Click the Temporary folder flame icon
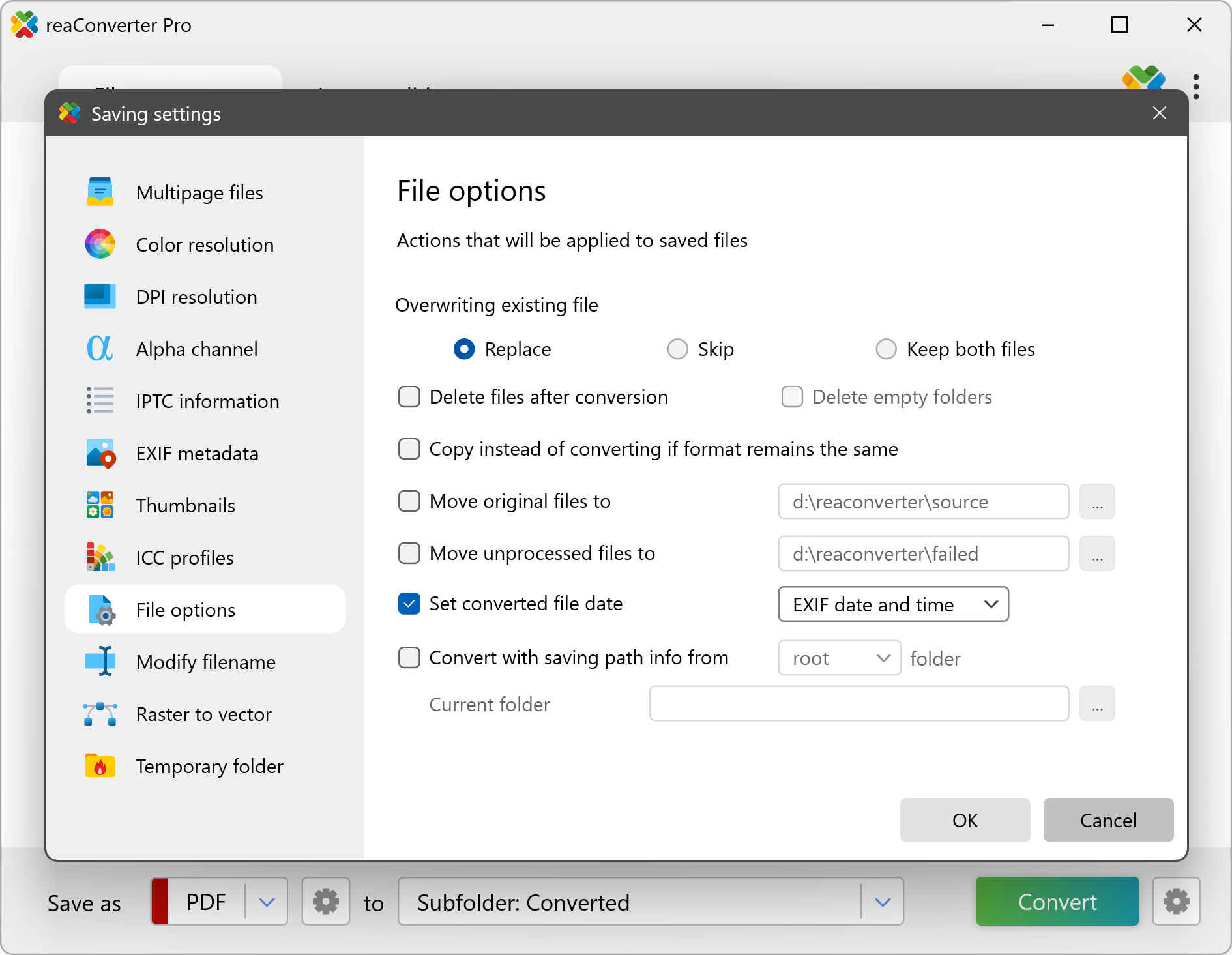The image size is (1232, 955). click(100, 766)
